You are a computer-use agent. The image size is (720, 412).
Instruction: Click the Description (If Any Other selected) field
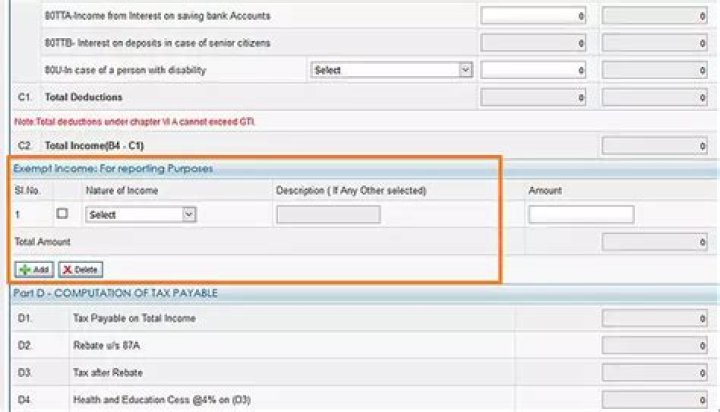coord(328,214)
